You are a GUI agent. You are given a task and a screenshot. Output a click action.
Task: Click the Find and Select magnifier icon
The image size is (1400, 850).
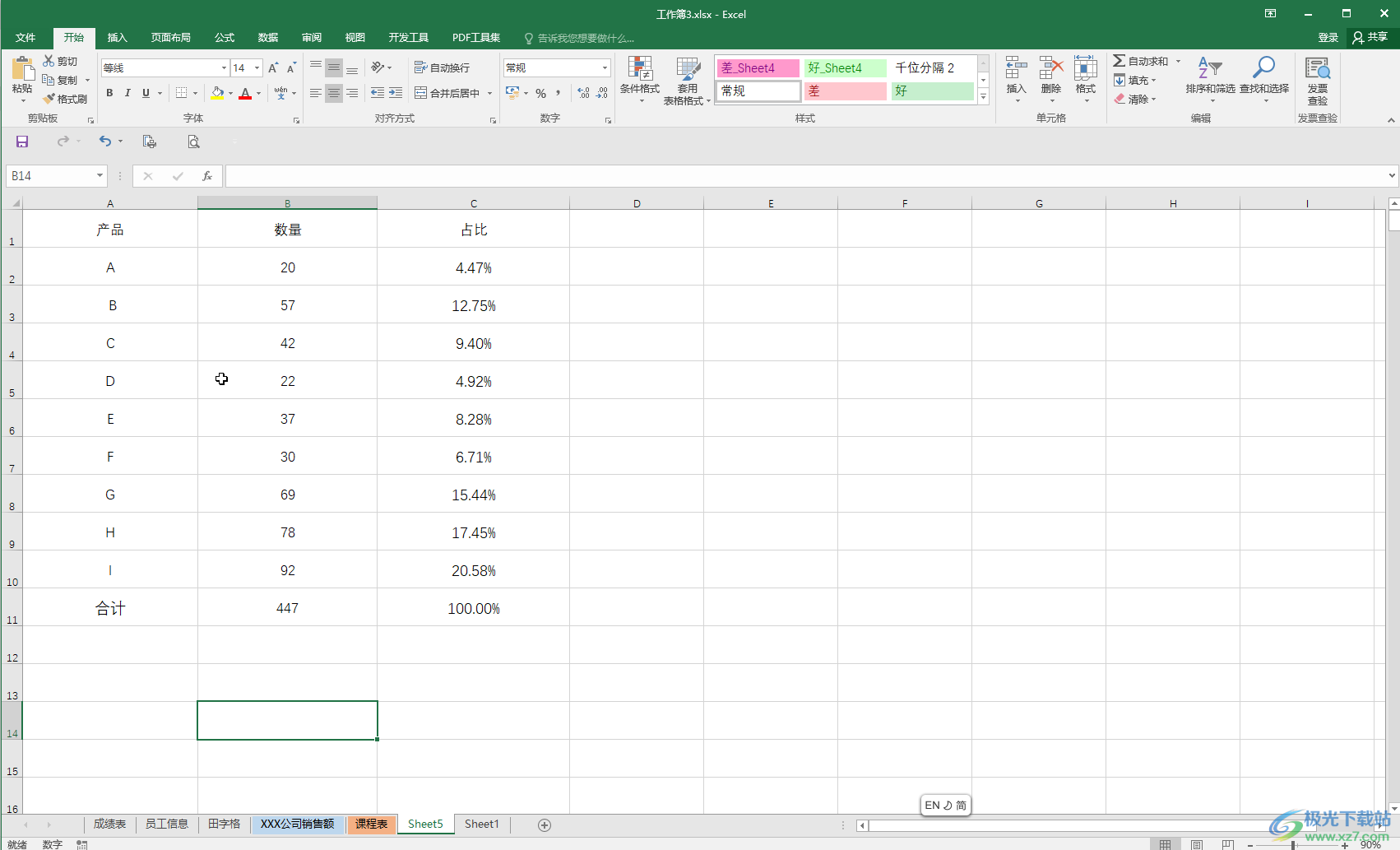(1264, 67)
